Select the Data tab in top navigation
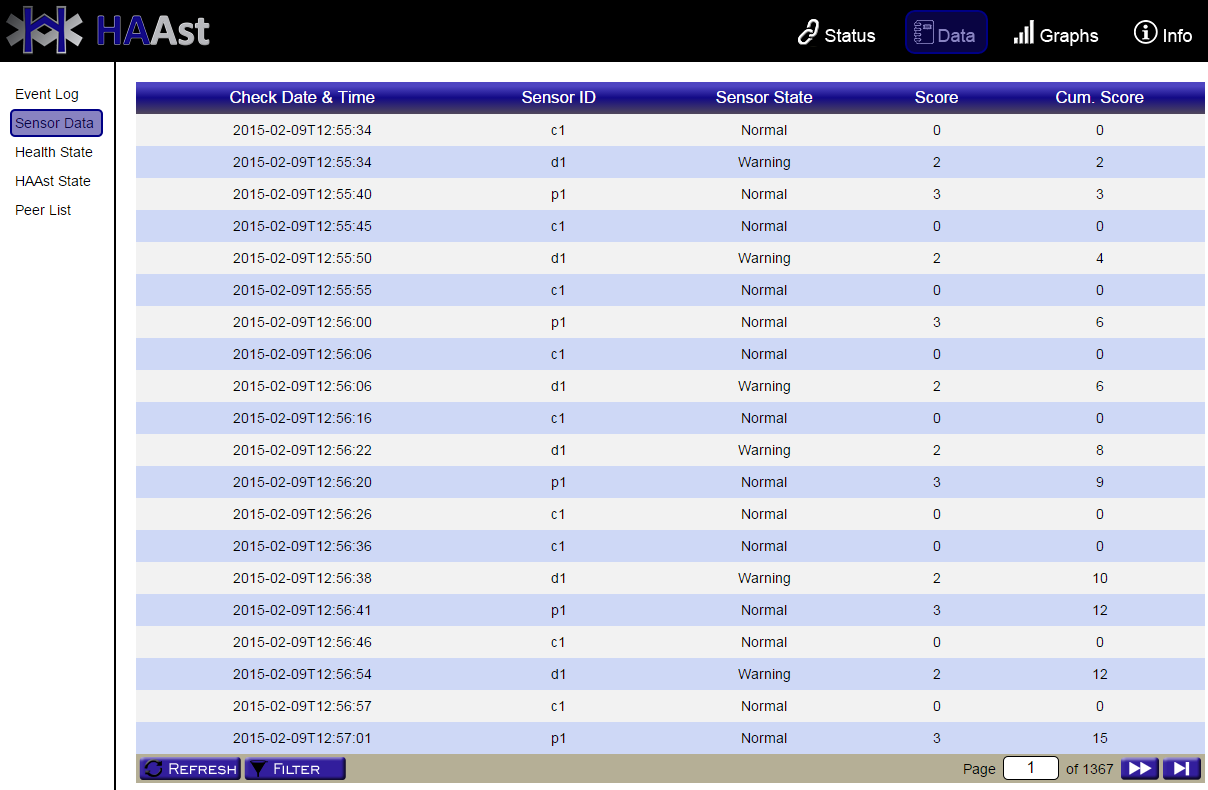 point(946,33)
